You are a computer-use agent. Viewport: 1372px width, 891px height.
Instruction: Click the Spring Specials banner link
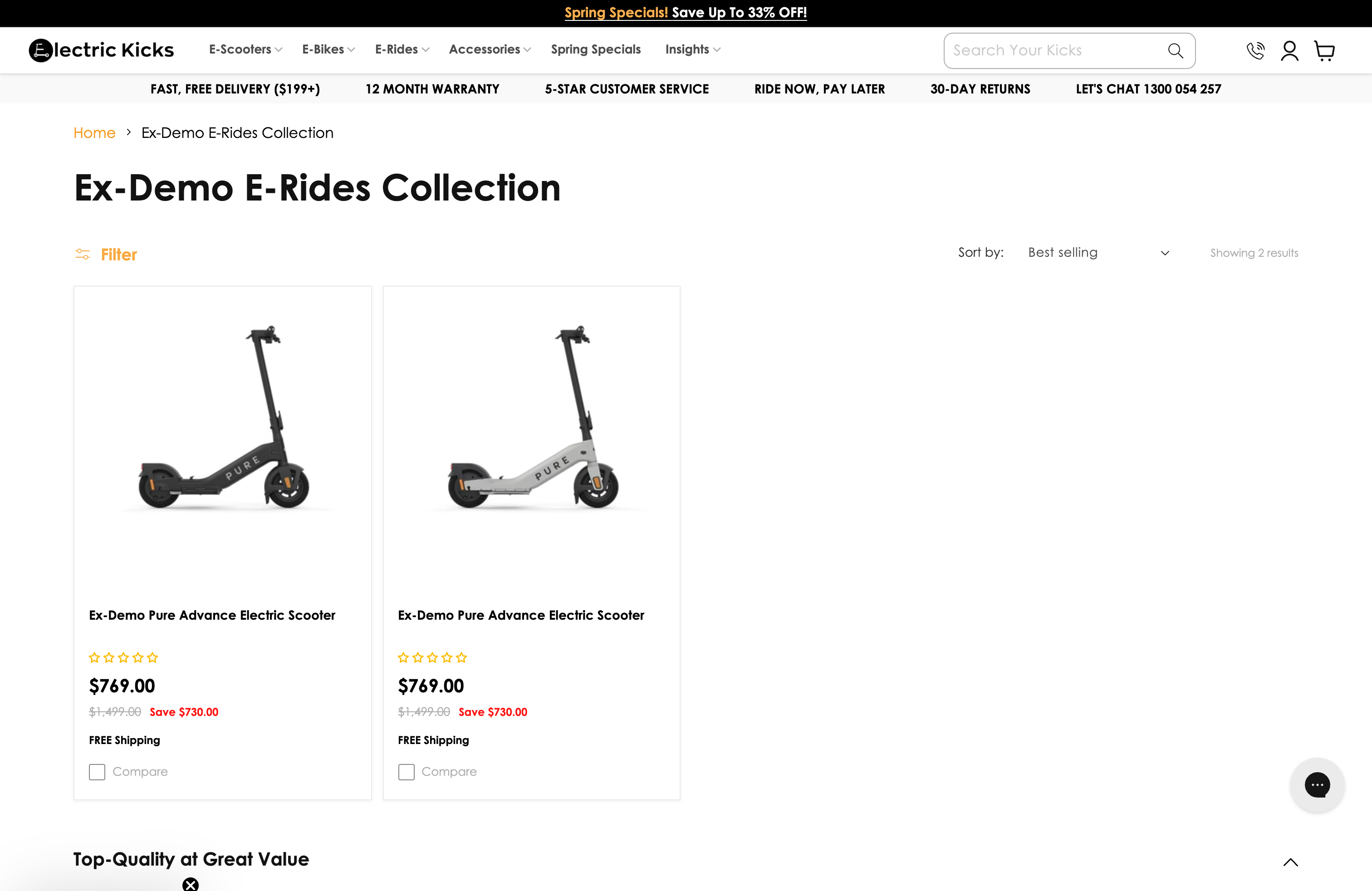tap(685, 13)
